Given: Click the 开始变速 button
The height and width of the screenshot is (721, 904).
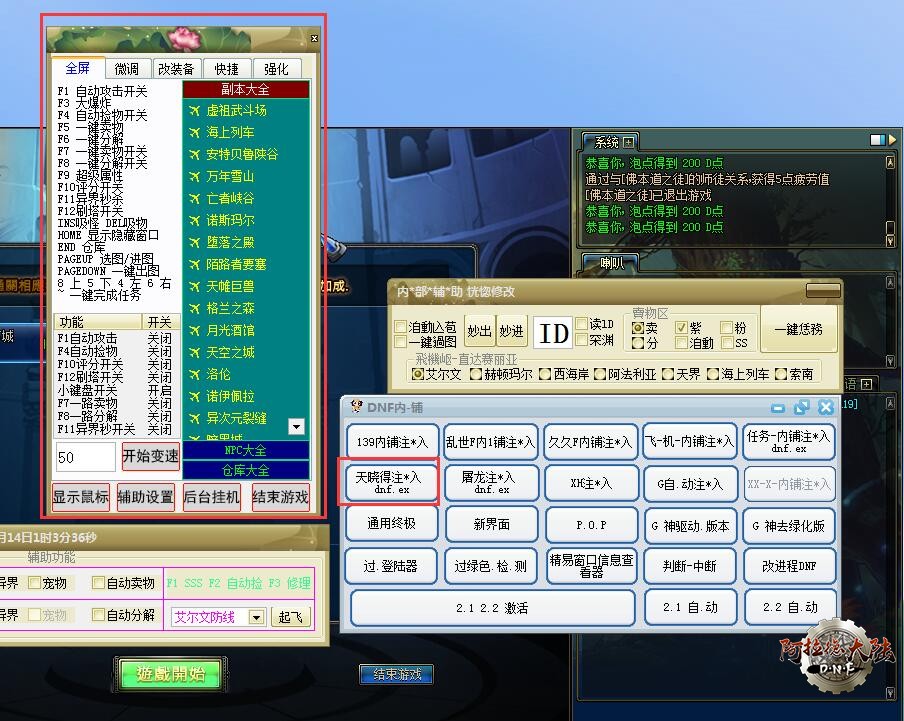Looking at the screenshot, I should (150, 456).
